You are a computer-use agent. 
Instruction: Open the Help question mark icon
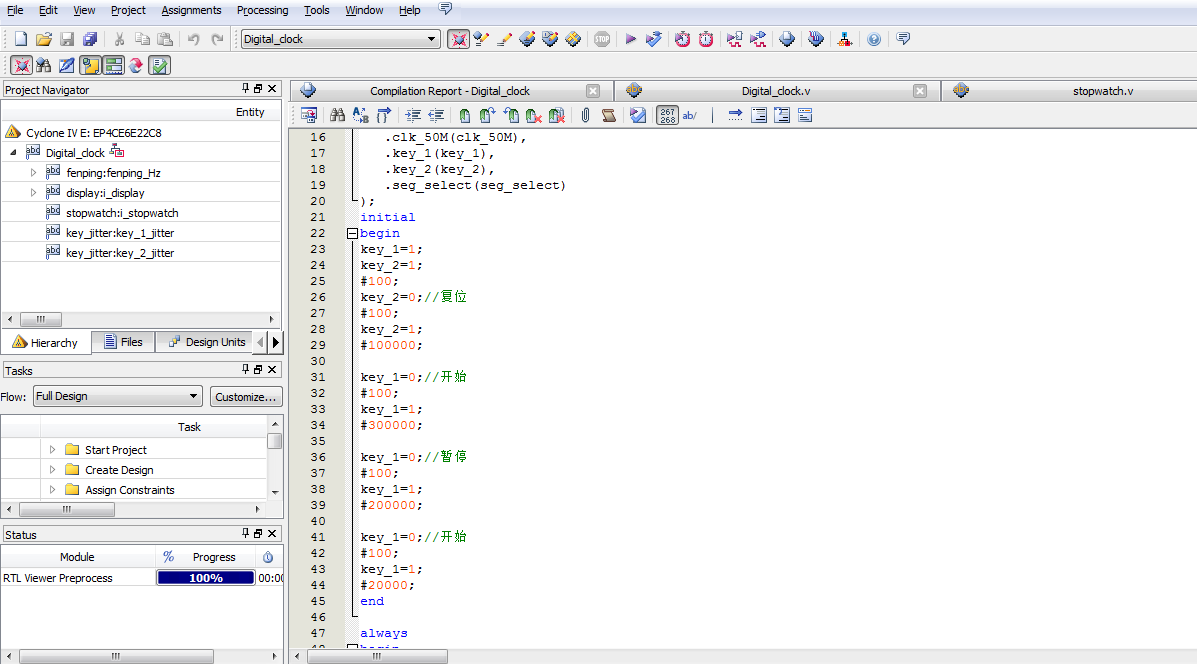coord(874,39)
